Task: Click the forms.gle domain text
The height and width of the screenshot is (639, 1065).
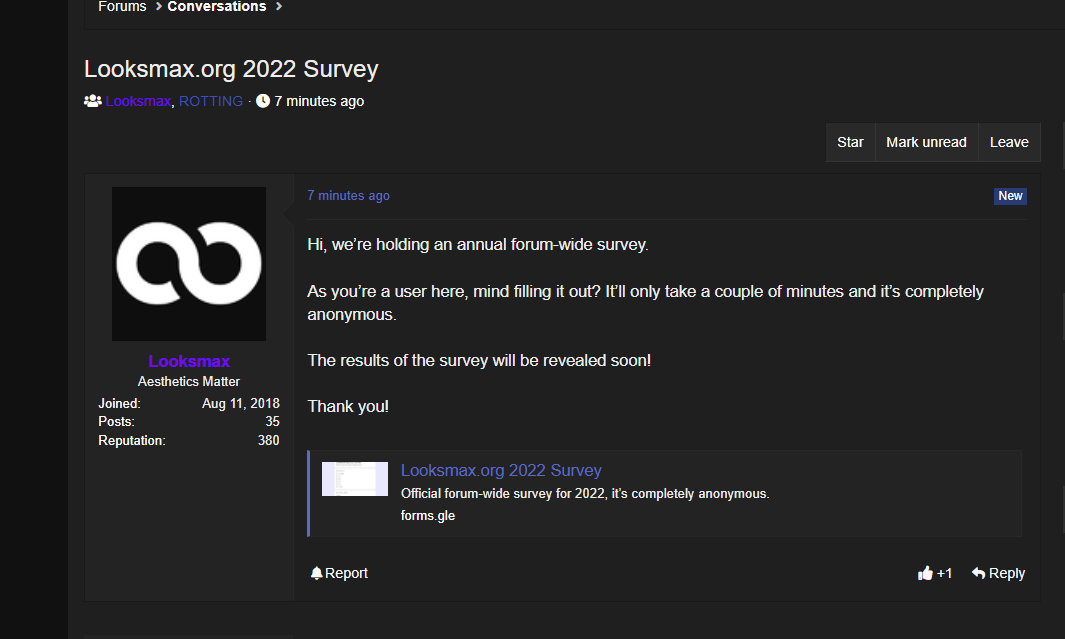Action: pyautogui.click(x=428, y=515)
